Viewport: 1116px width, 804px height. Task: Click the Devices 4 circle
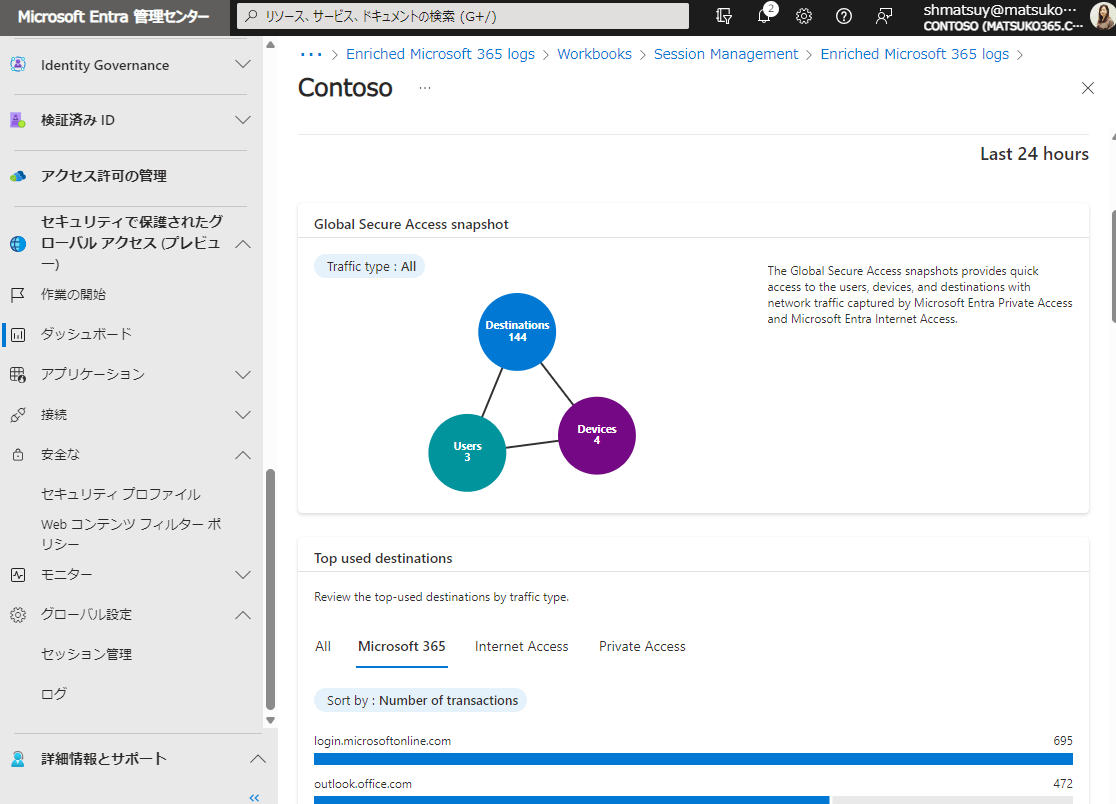point(596,435)
